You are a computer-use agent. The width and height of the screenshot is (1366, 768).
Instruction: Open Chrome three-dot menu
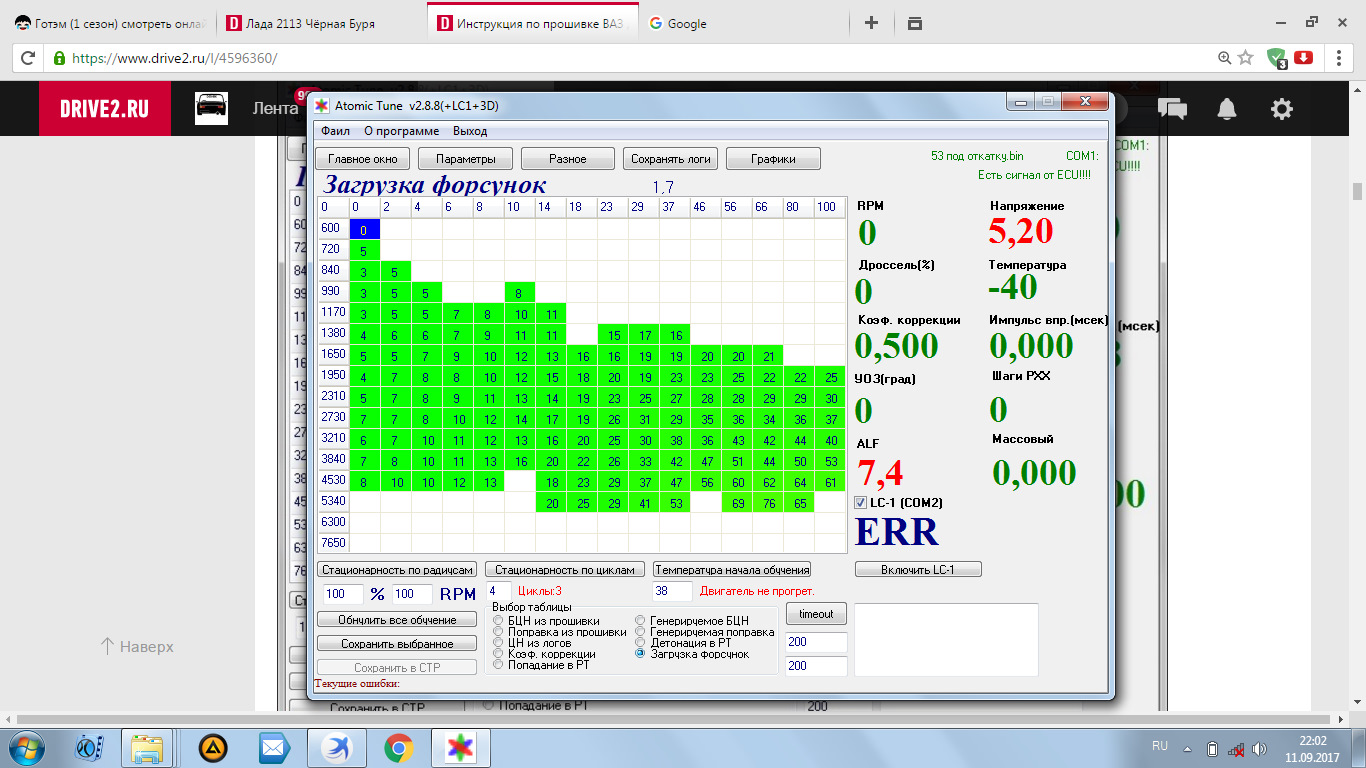coord(1339,58)
